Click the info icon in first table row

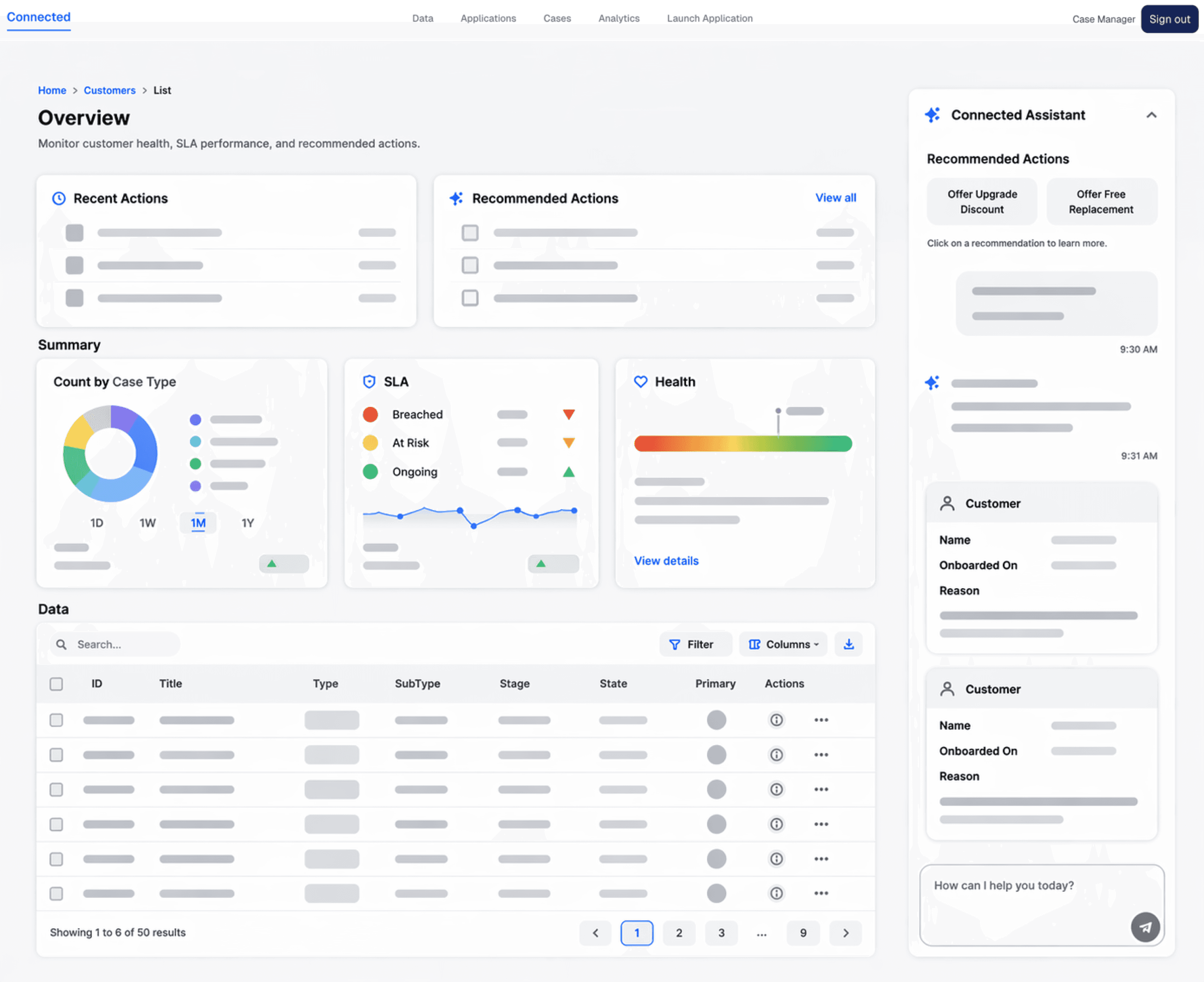point(777,720)
